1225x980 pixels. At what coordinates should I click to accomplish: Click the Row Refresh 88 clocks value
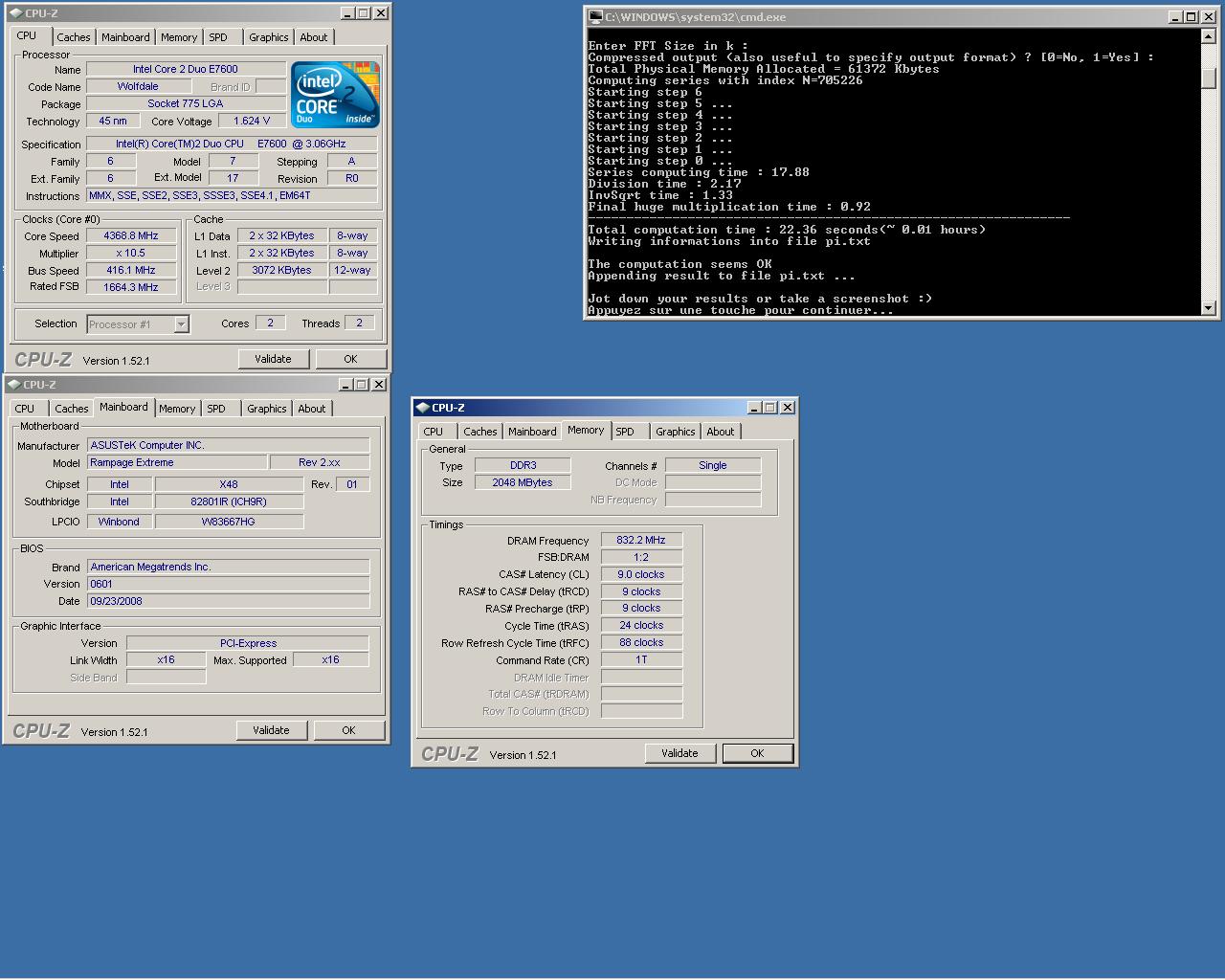(641, 642)
